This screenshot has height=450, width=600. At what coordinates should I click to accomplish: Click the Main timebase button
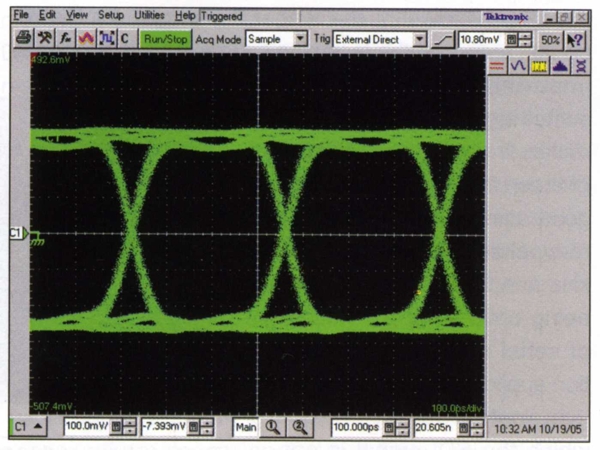pyautogui.click(x=245, y=427)
